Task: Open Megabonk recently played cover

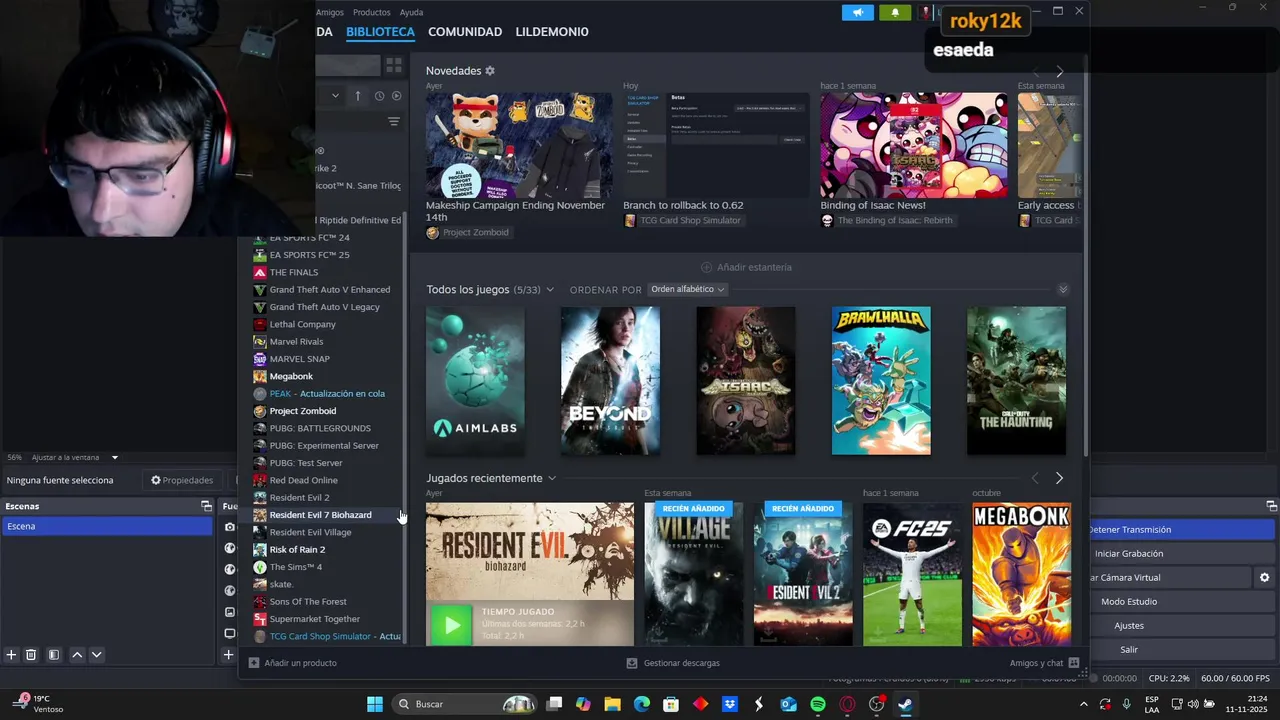Action: tap(1021, 575)
